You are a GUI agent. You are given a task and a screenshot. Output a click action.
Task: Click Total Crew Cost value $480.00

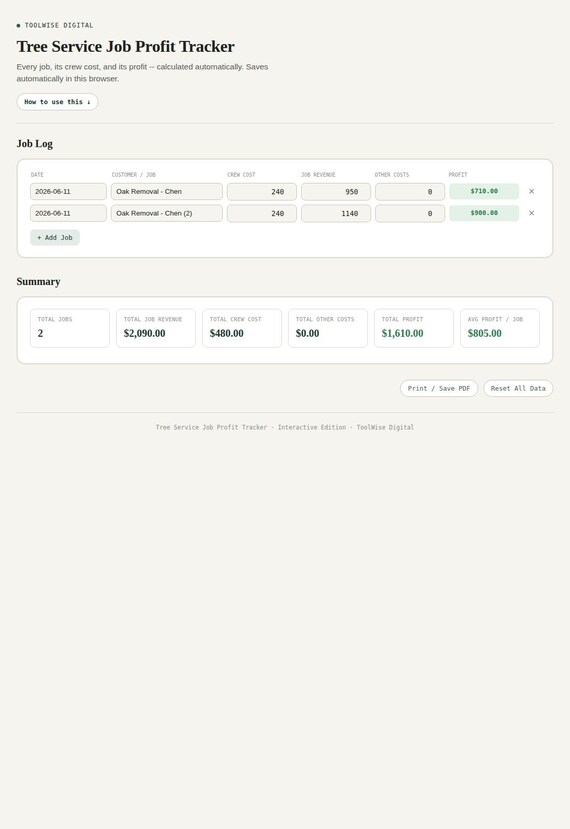pos(226,334)
